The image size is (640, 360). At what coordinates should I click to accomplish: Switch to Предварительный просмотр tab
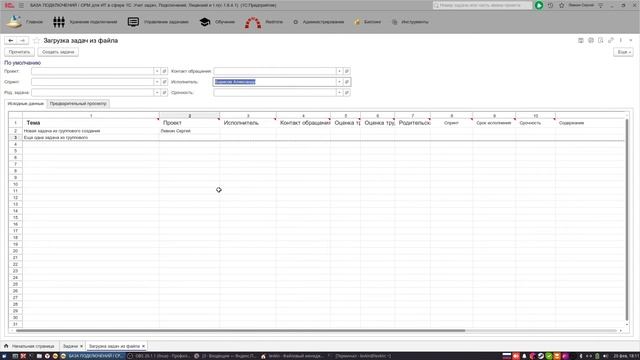(x=78, y=104)
